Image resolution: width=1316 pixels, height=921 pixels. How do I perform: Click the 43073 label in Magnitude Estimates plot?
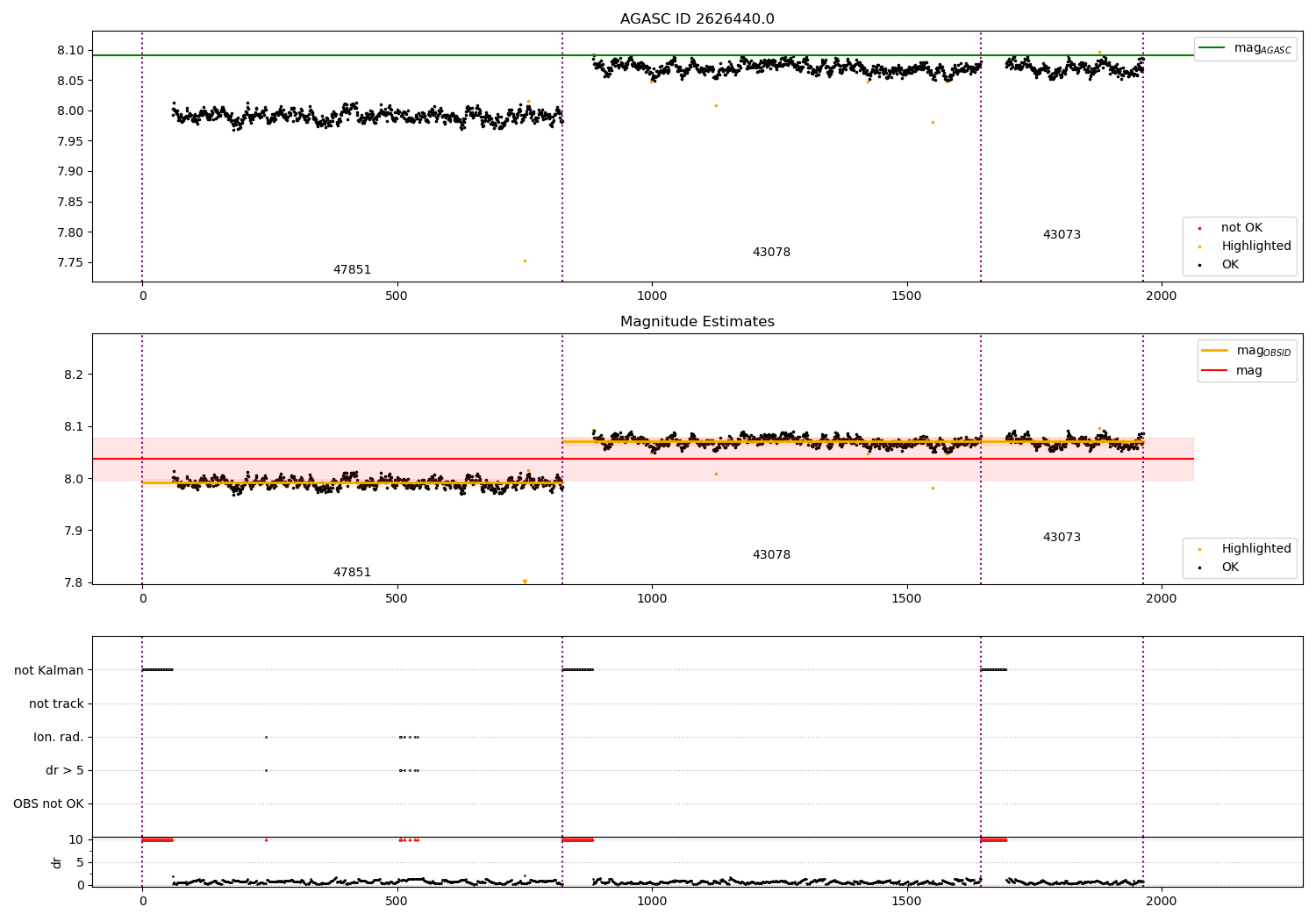click(1062, 538)
